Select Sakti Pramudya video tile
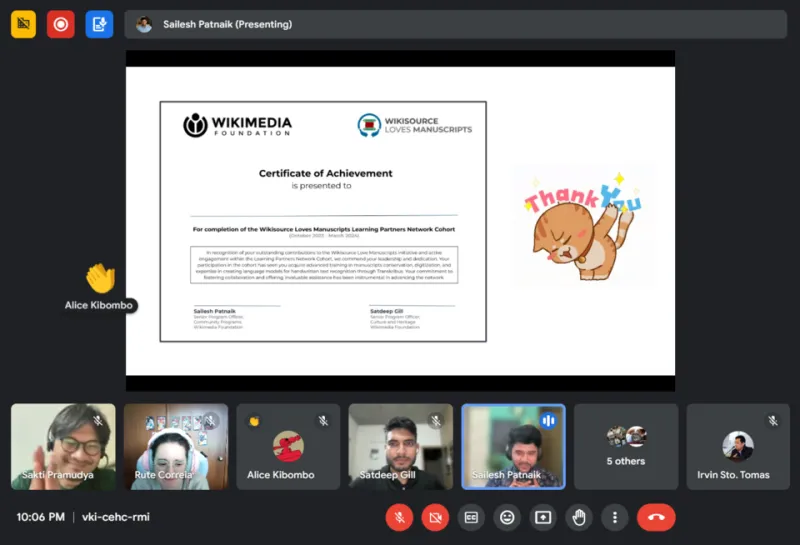Viewport: 800px width, 545px height. click(x=63, y=447)
